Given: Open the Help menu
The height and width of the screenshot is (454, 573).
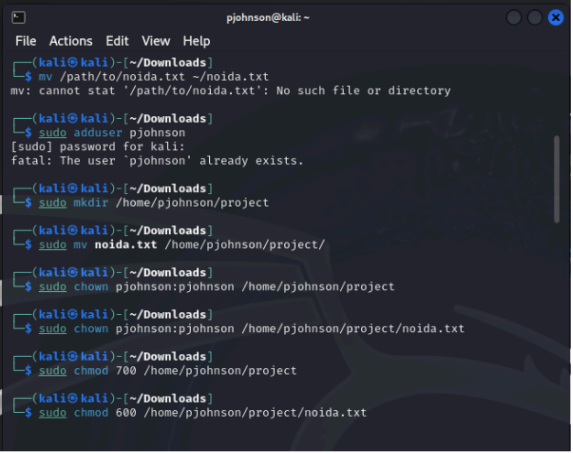Looking at the screenshot, I should [x=197, y=41].
